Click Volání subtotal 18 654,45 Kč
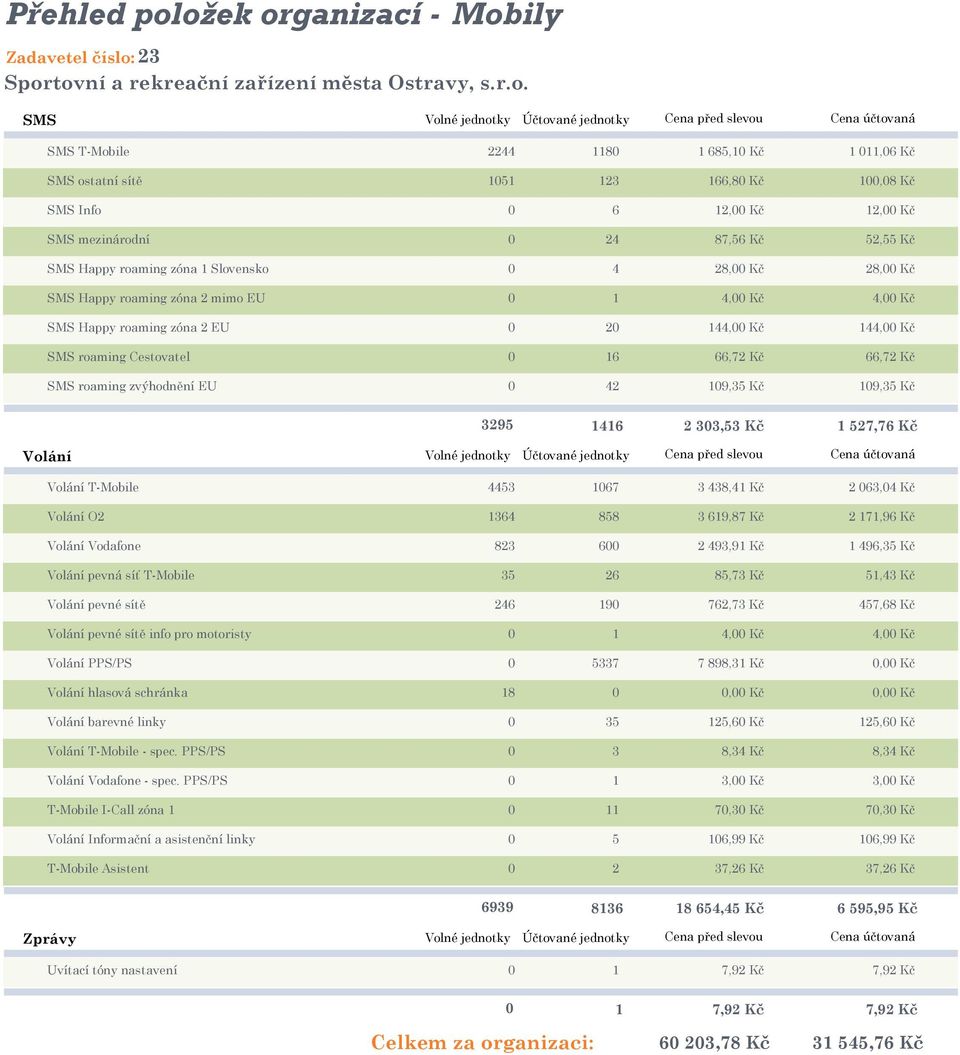Viewport: 960px width, 1055px height. (720, 908)
